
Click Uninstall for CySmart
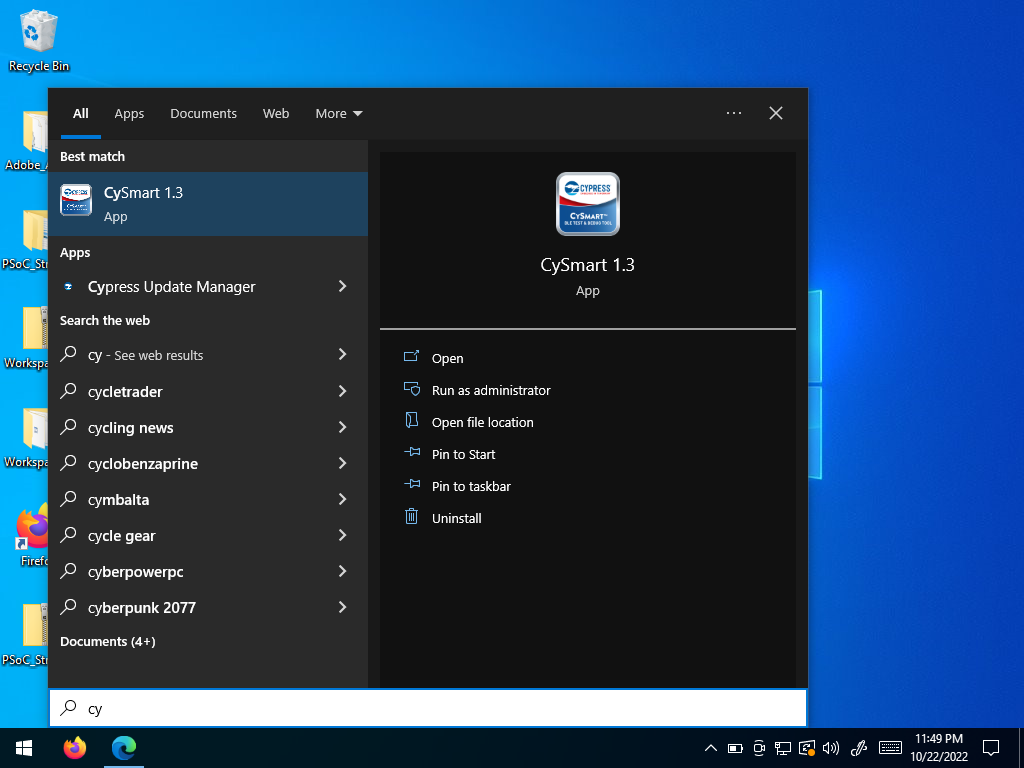coord(456,519)
